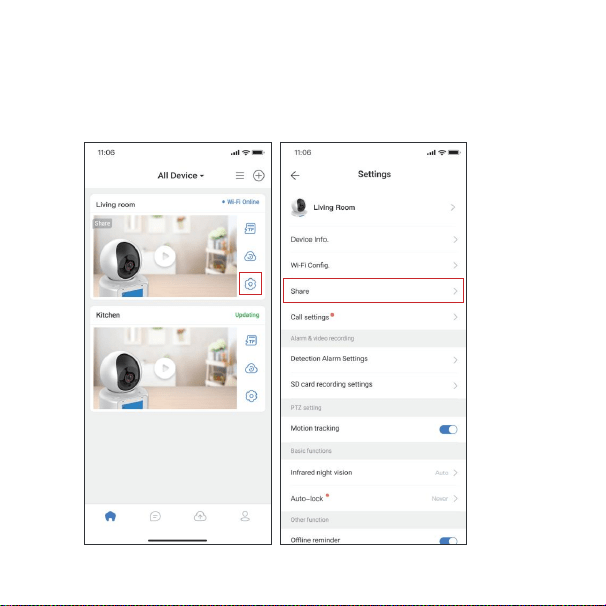Play the Living room camera feed
The width and height of the screenshot is (606, 606).
[x=165, y=256]
